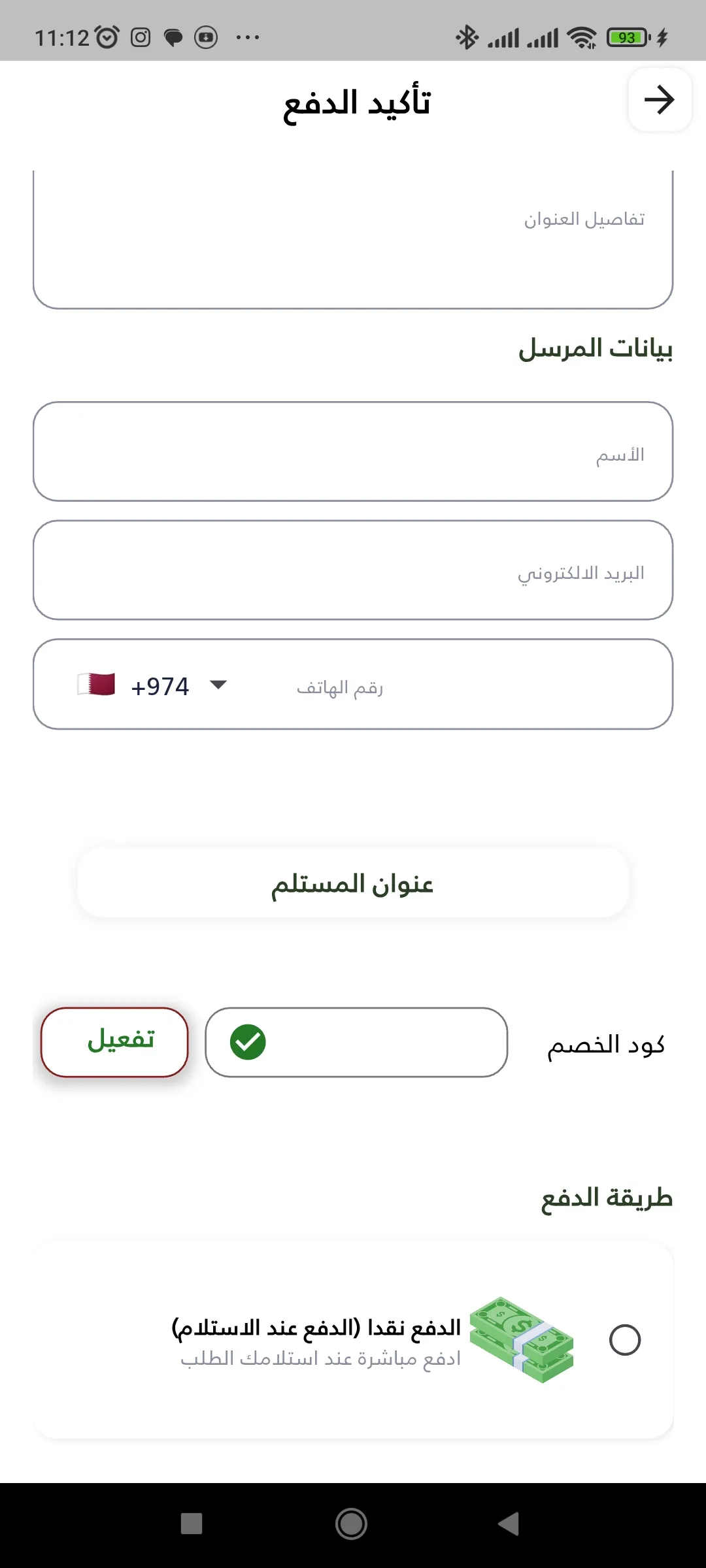Tap the Qatar flag icon
Viewport: 706px width, 1568px height.
(96, 684)
